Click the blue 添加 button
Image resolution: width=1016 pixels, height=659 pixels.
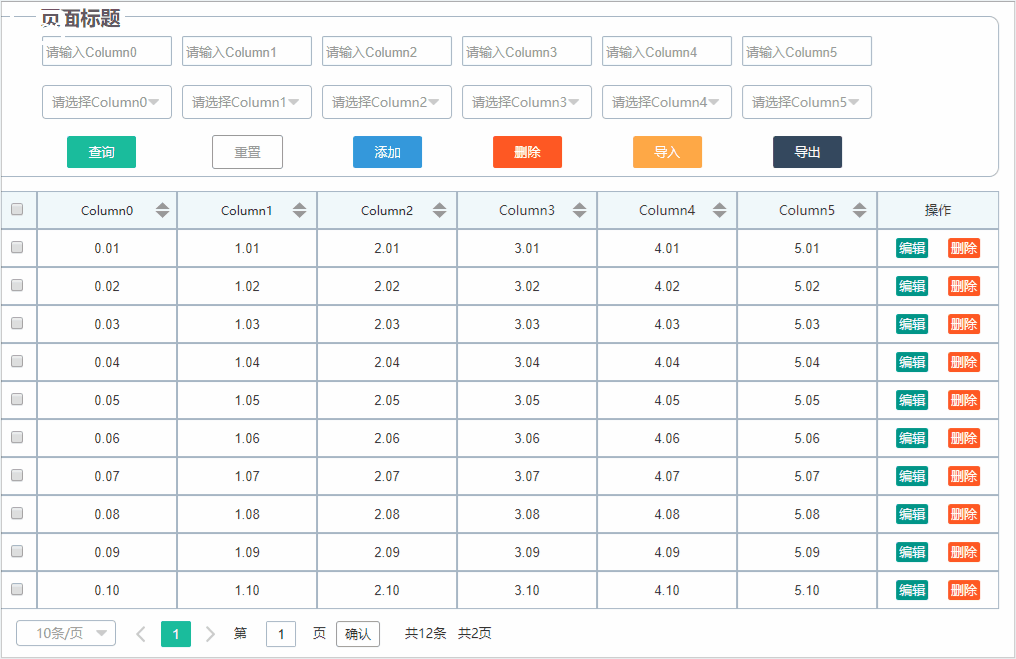[387, 152]
